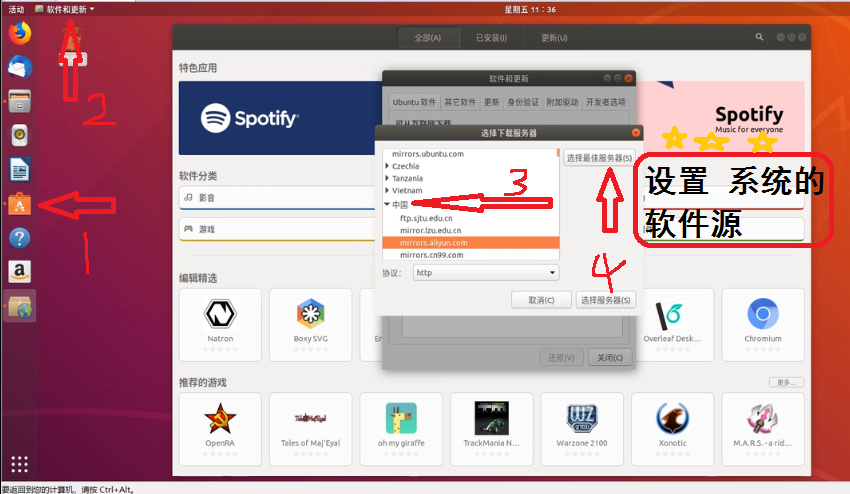The width and height of the screenshot is (850, 494).
Task: Show applications grid at dock bottom
Action: point(20,464)
